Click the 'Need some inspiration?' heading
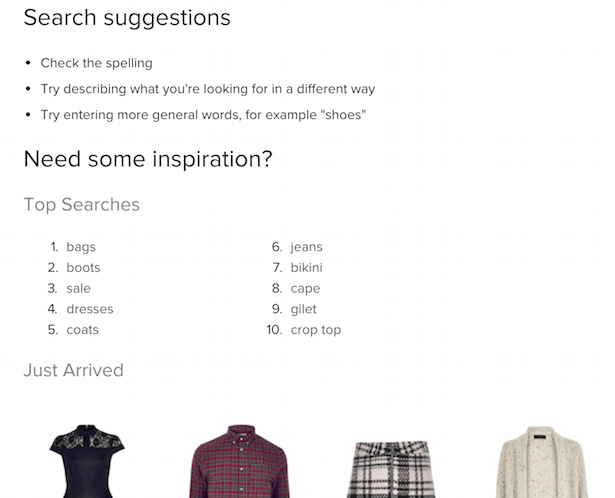 pyautogui.click(x=147, y=159)
